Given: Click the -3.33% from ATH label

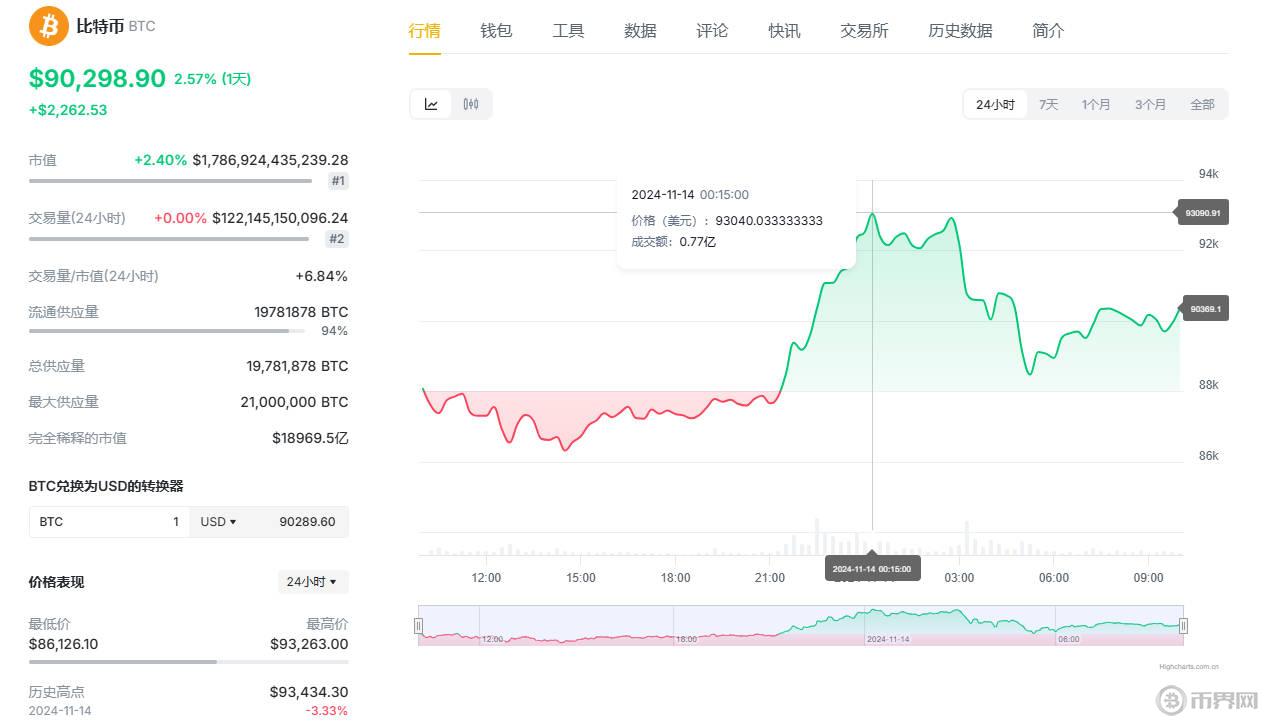Looking at the screenshot, I should [x=327, y=711].
